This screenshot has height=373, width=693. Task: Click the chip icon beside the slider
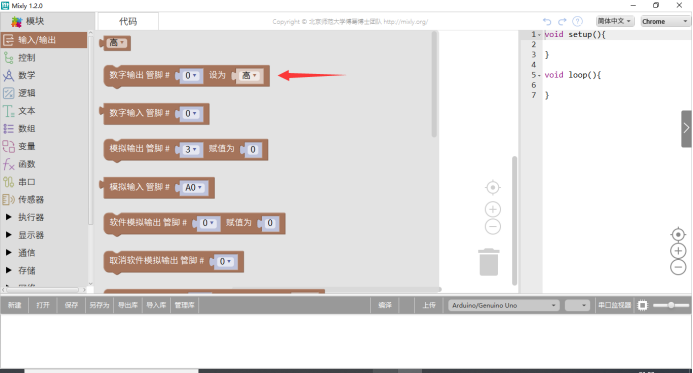click(643, 305)
